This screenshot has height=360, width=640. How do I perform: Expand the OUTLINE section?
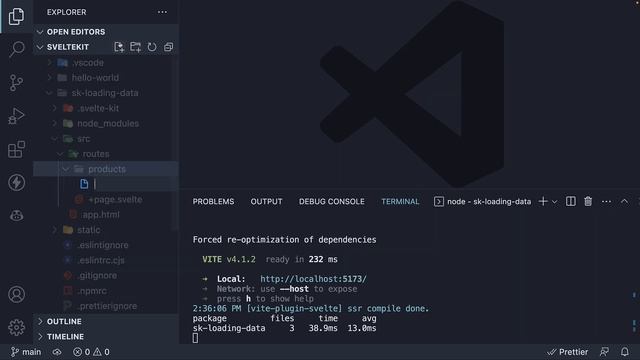tap(106, 321)
